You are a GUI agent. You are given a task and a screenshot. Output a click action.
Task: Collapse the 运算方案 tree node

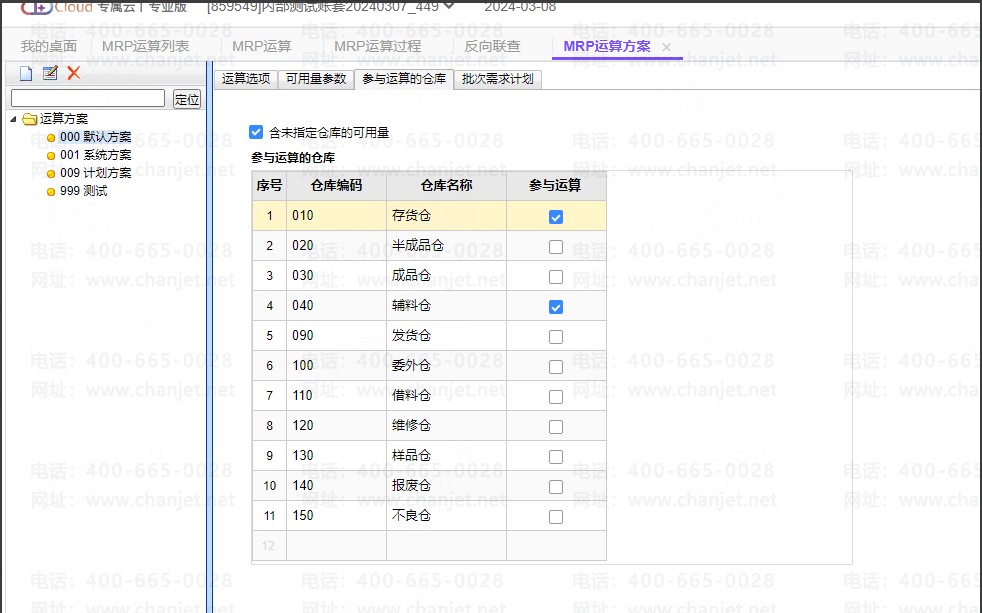click(x=13, y=120)
